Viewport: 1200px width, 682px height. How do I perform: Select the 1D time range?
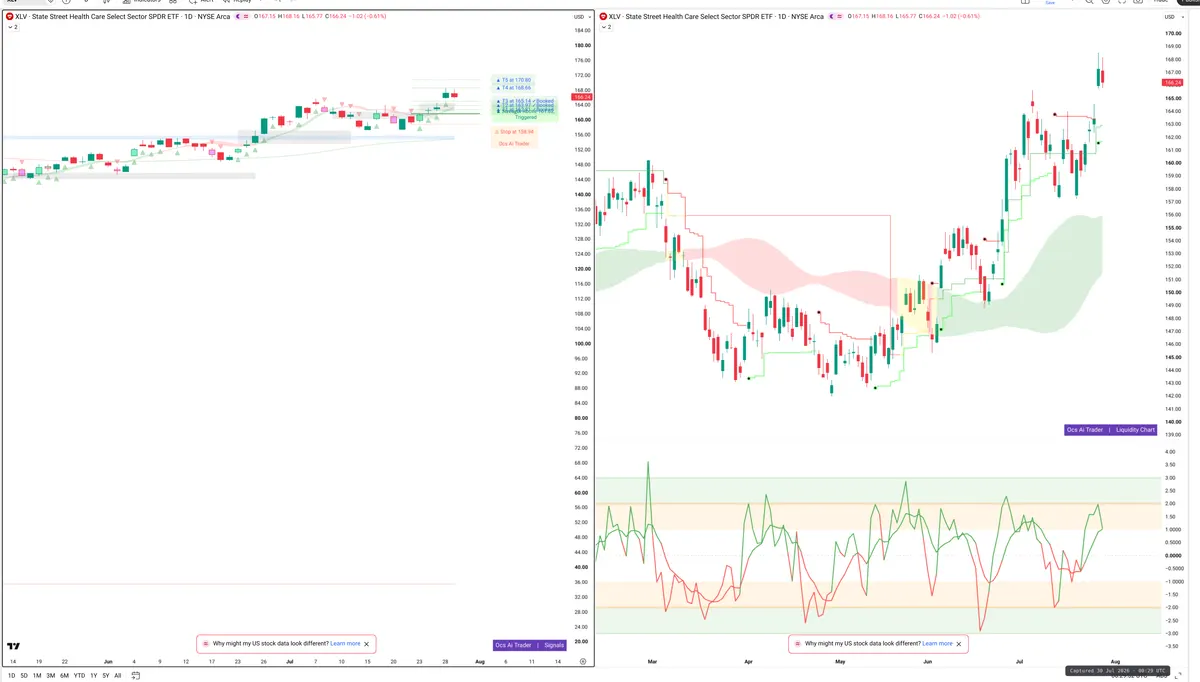12,675
